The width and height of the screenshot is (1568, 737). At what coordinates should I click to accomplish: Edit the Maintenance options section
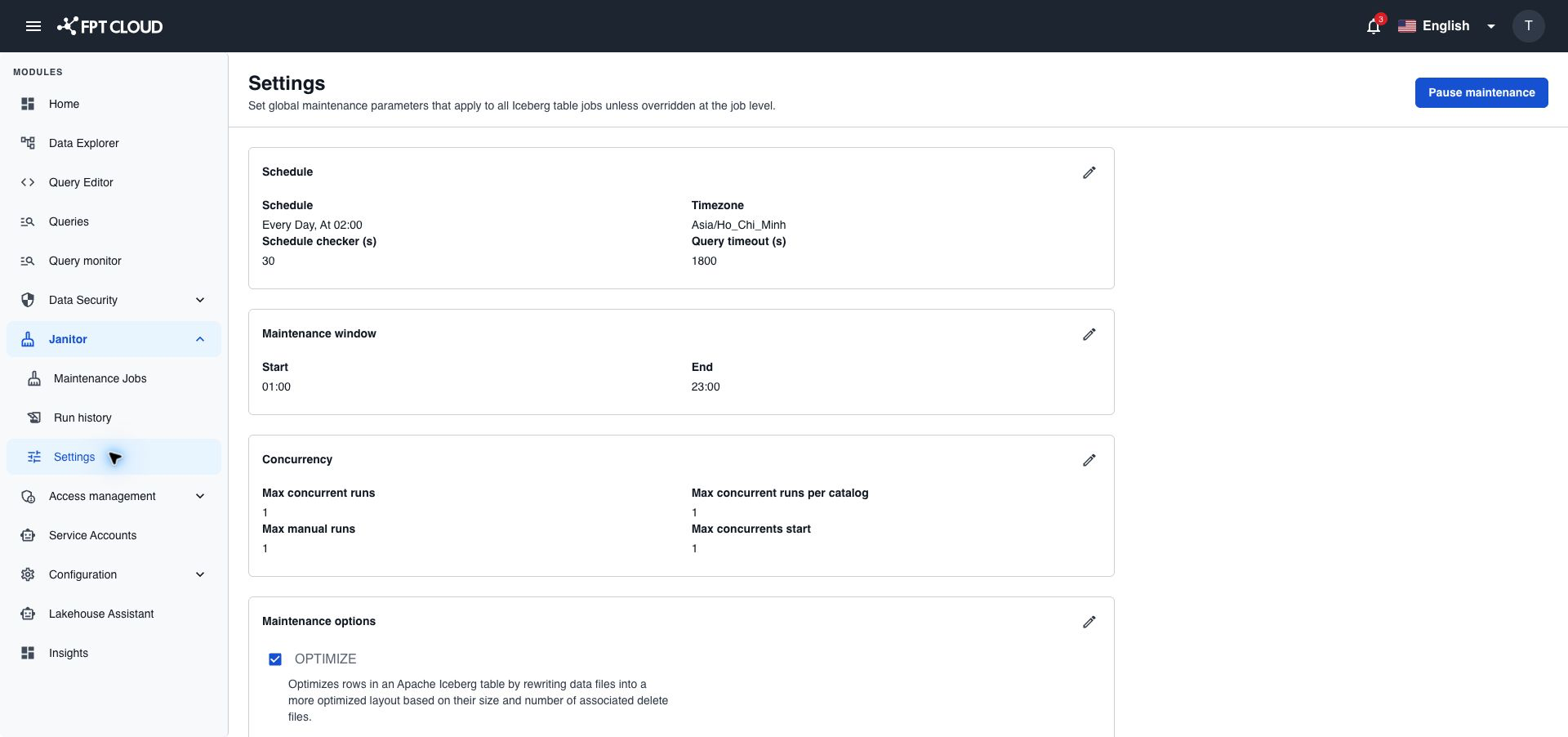(1089, 622)
